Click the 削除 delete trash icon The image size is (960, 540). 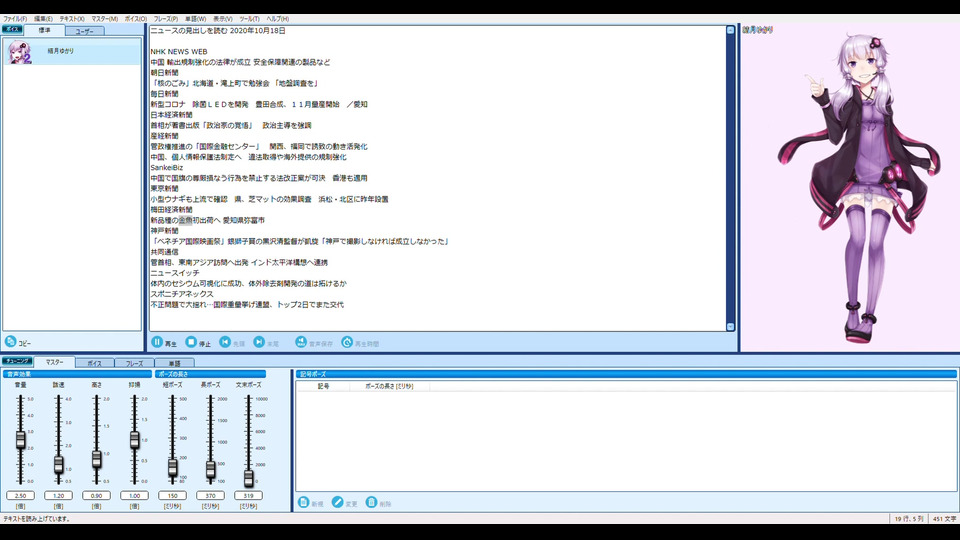click(371, 502)
